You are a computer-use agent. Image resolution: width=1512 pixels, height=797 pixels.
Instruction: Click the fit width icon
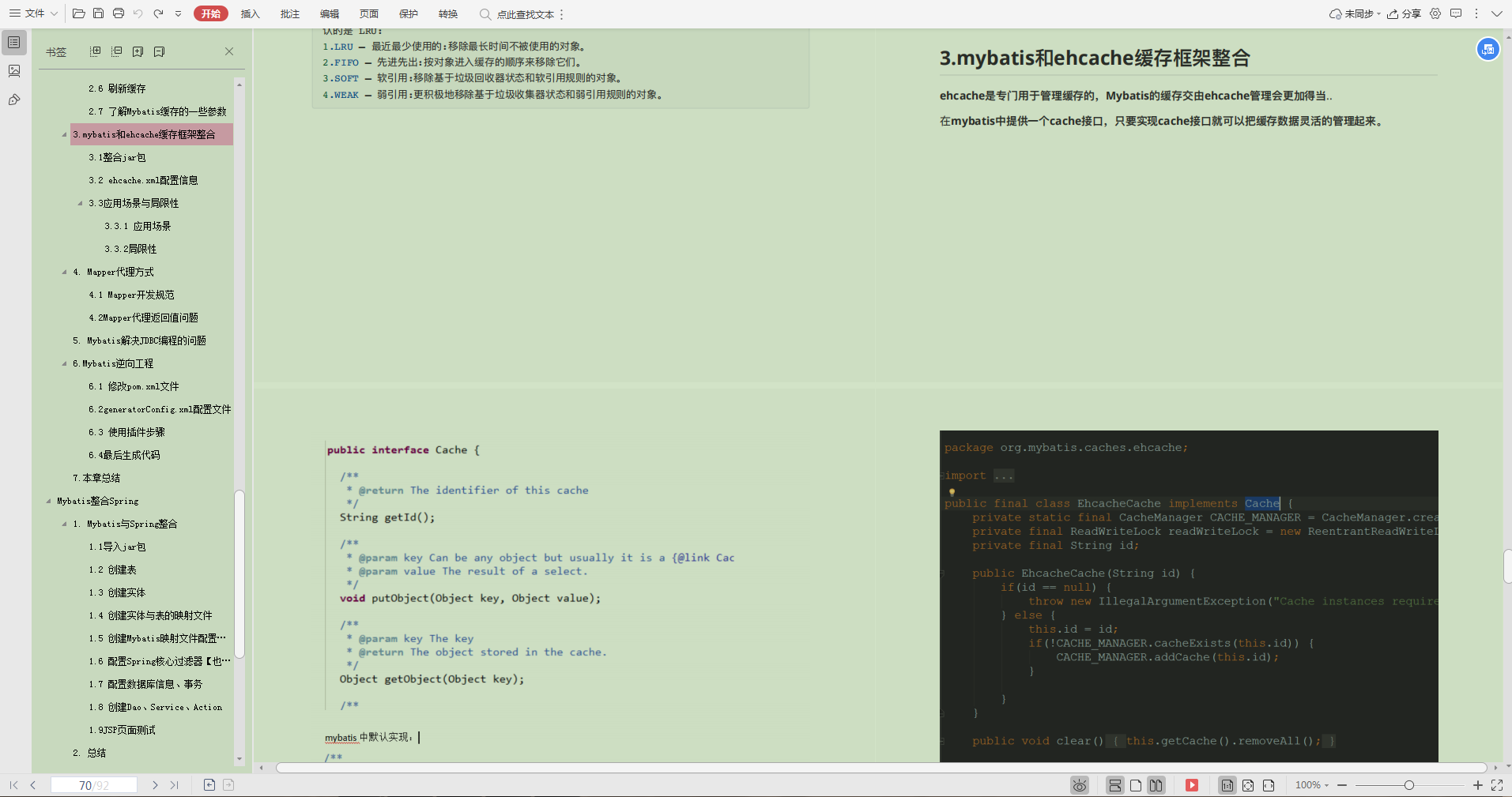pyautogui.click(x=1269, y=785)
